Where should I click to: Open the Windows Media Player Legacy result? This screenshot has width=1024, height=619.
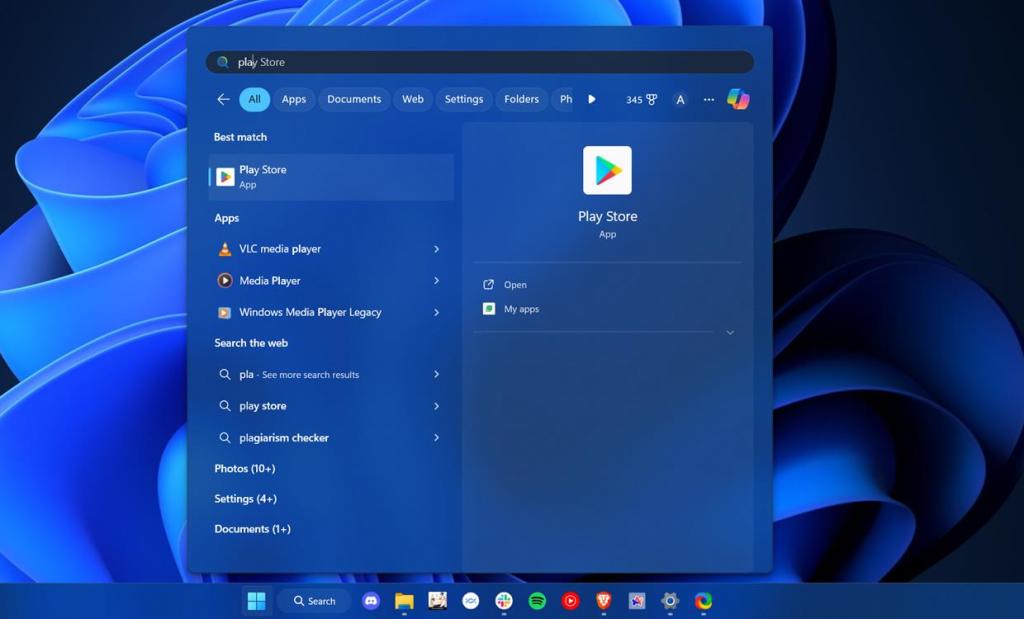[330, 312]
